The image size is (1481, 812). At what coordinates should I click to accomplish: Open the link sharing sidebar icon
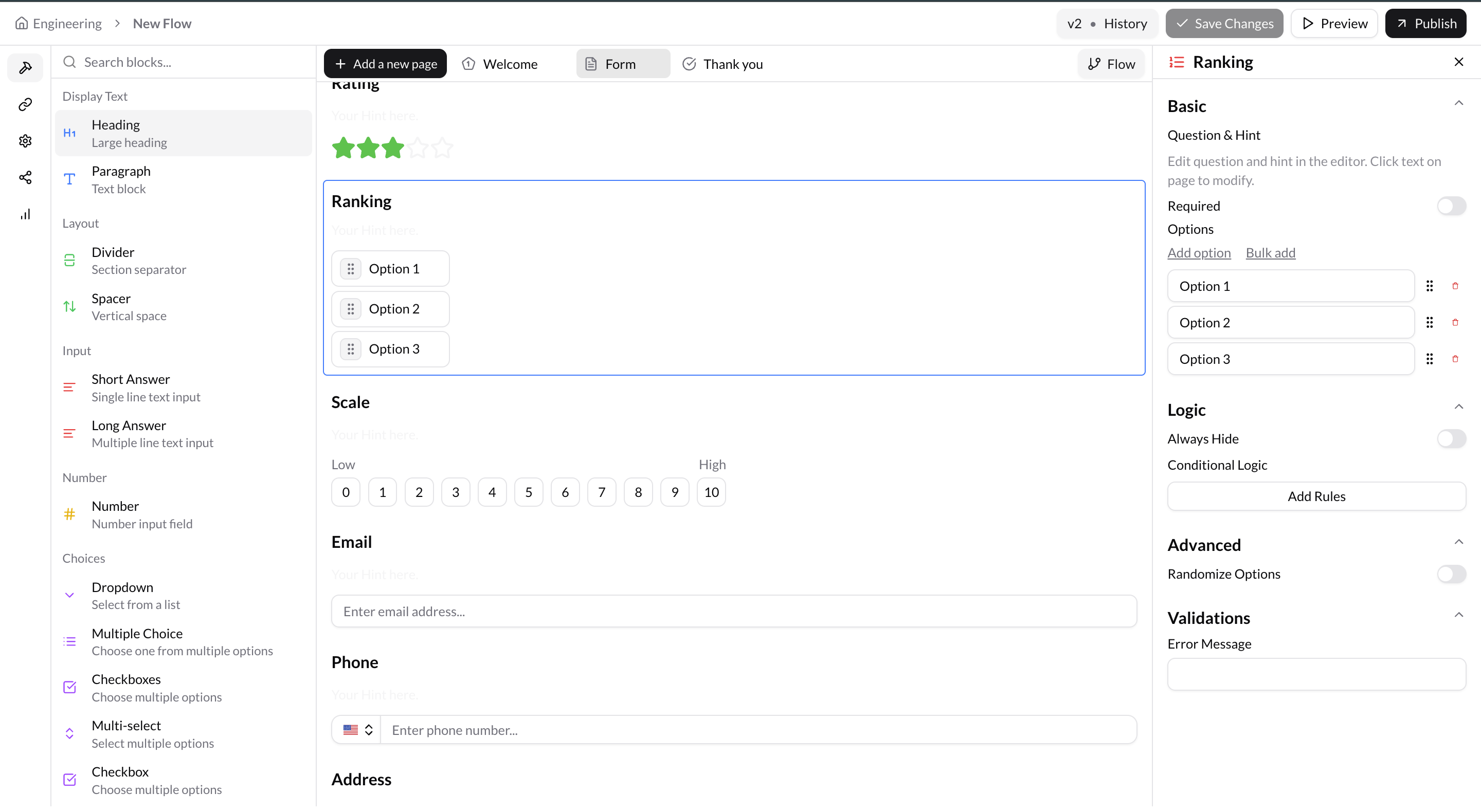coord(25,105)
